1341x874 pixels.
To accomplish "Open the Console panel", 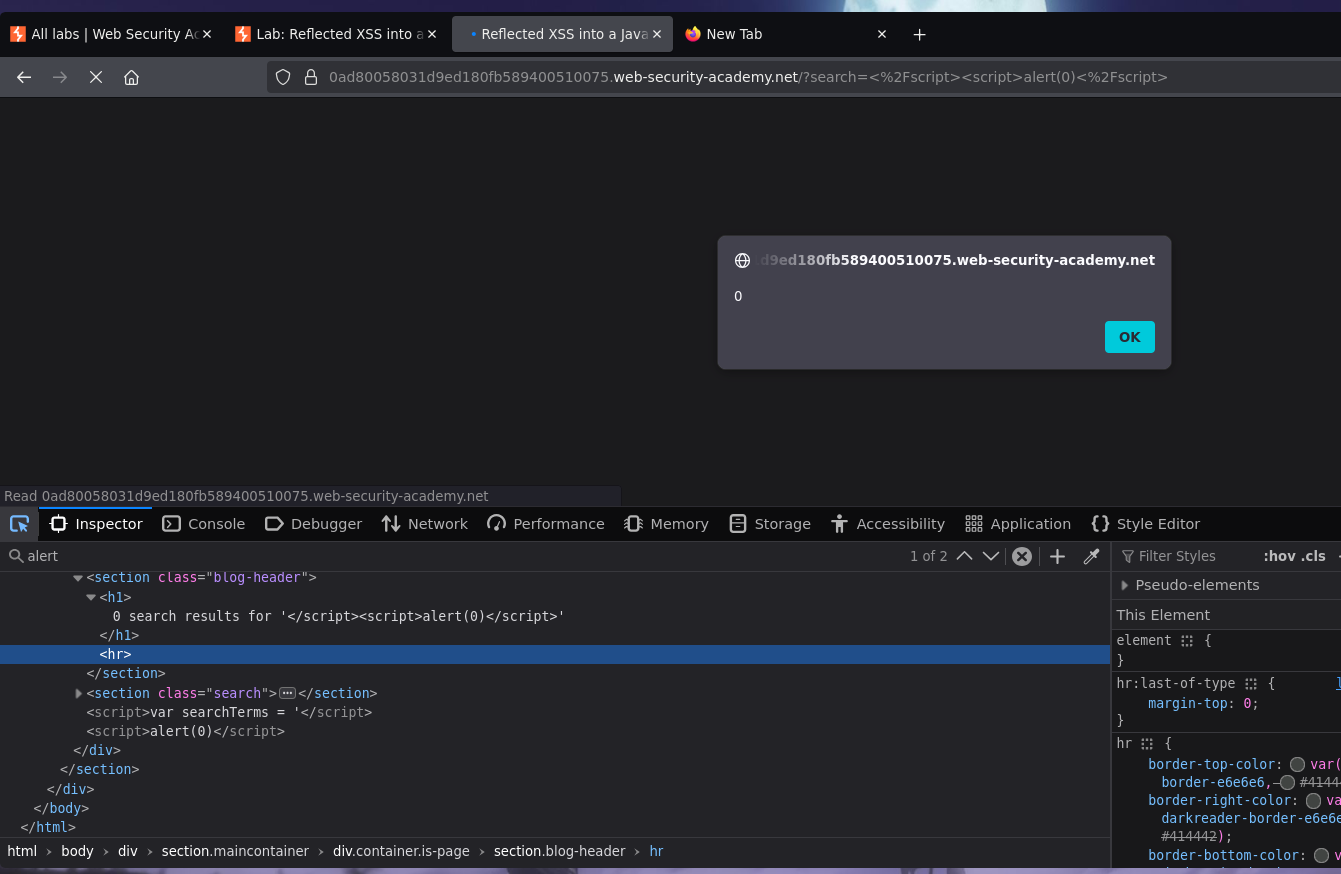I will pyautogui.click(x=204, y=524).
